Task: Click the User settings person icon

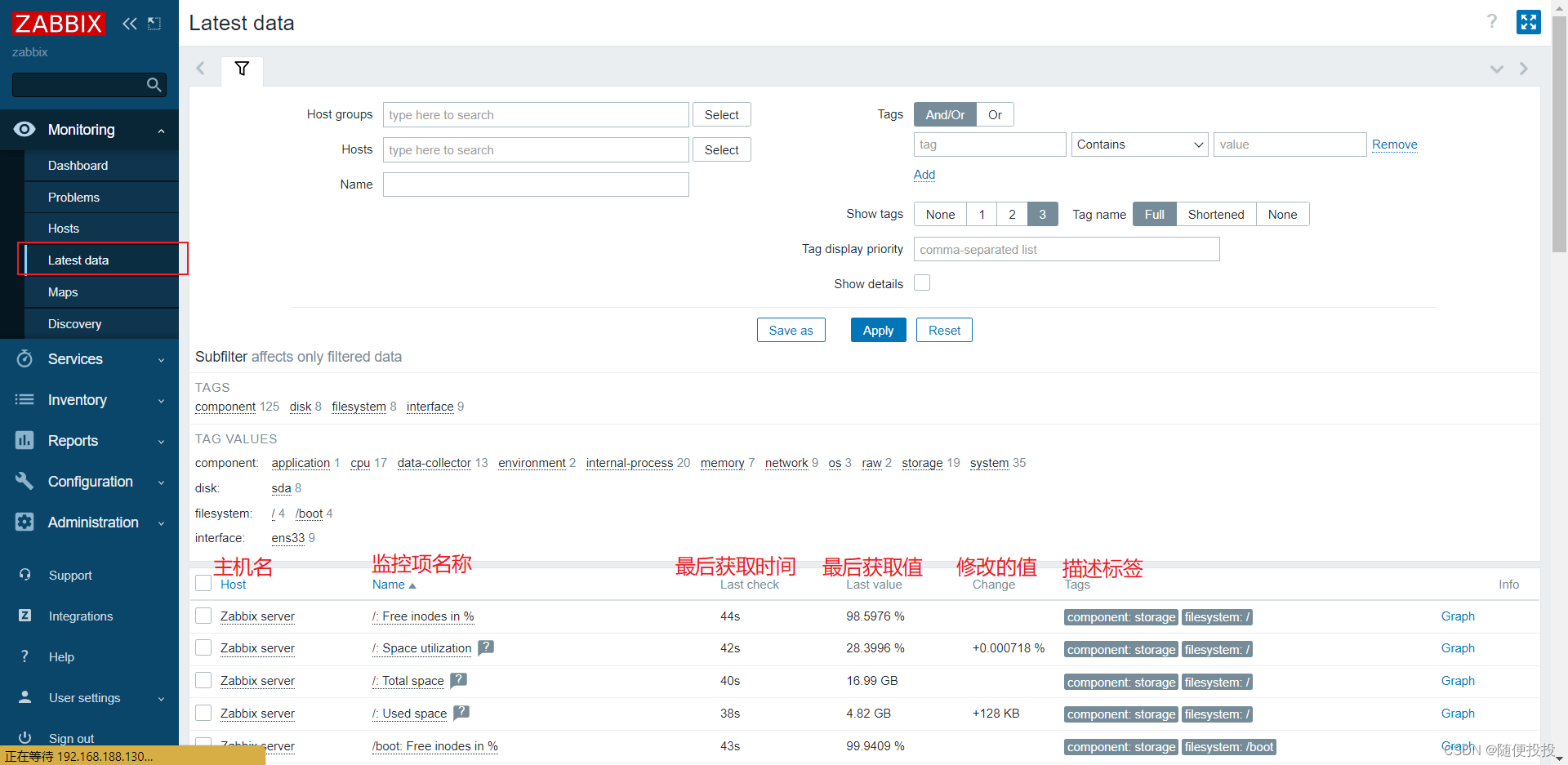Action: pyautogui.click(x=24, y=696)
